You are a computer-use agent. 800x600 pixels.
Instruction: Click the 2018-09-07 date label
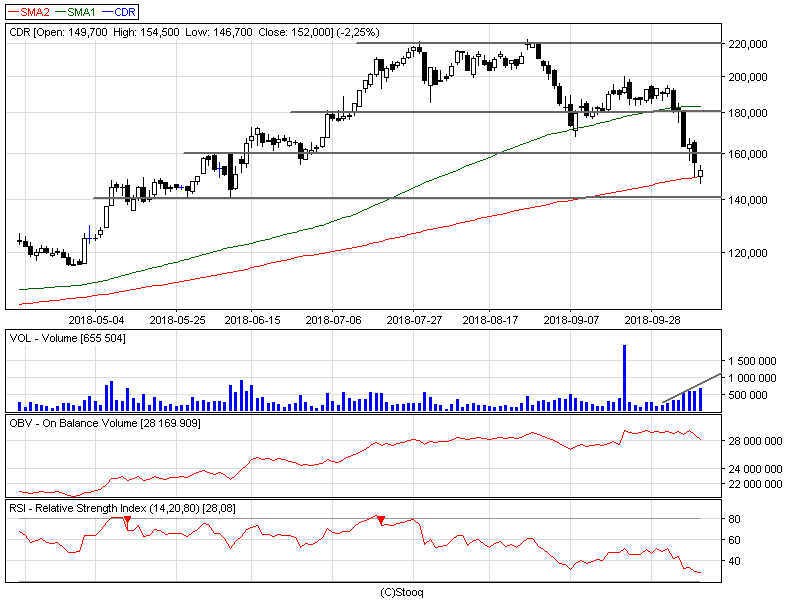coord(571,320)
